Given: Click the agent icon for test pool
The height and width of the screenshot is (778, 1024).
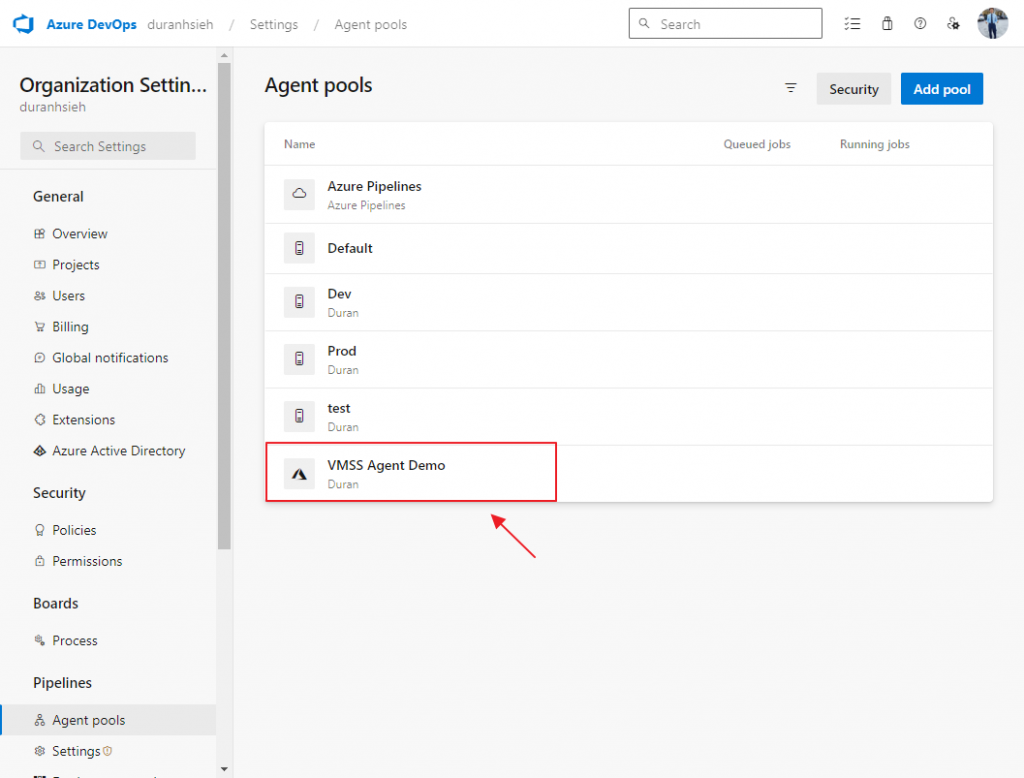Looking at the screenshot, I should [x=299, y=416].
